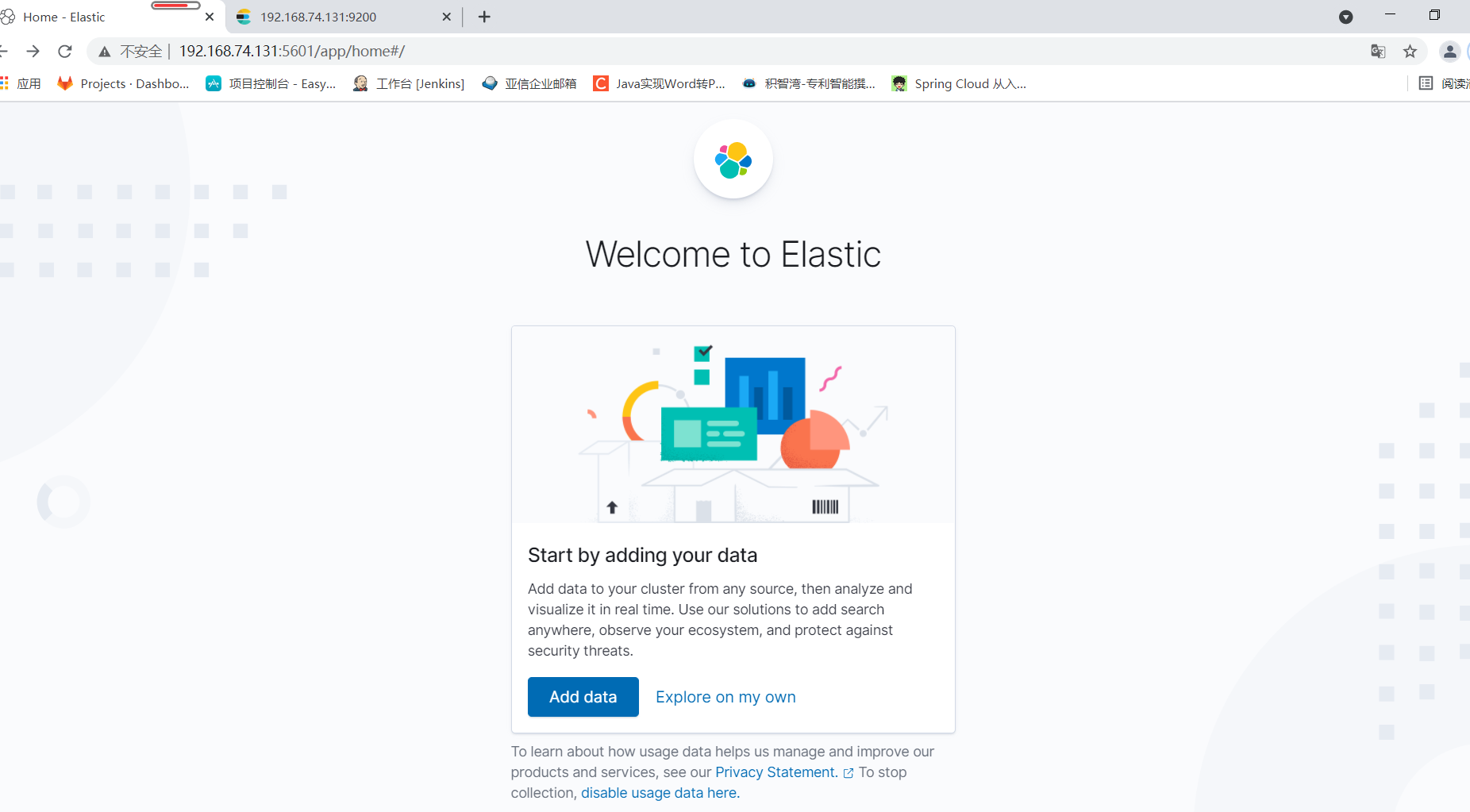The height and width of the screenshot is (812, 1470).
Task: Open the 积智湾-专利智能撰 bookmark
Action: [808, 83]
